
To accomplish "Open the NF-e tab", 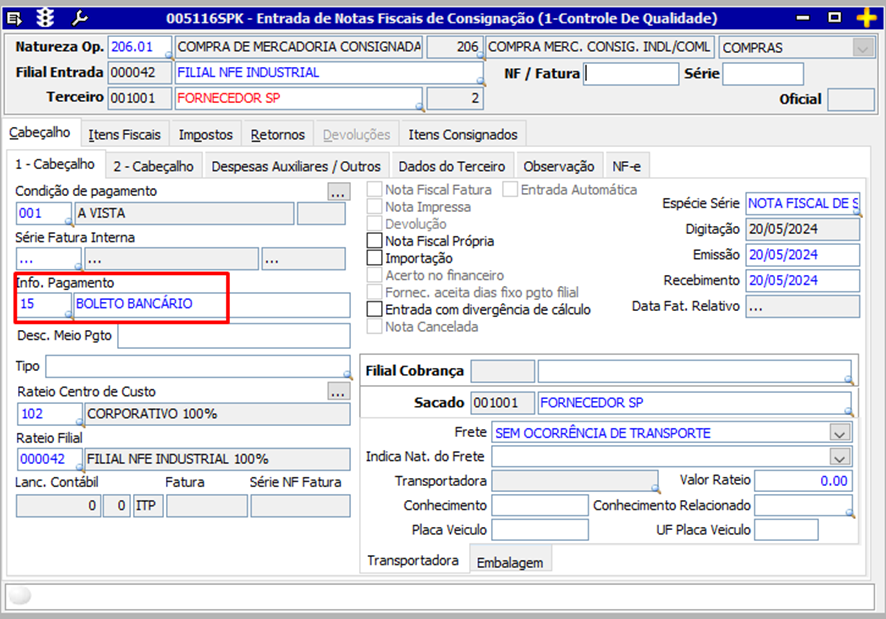I will click(627, 166).
